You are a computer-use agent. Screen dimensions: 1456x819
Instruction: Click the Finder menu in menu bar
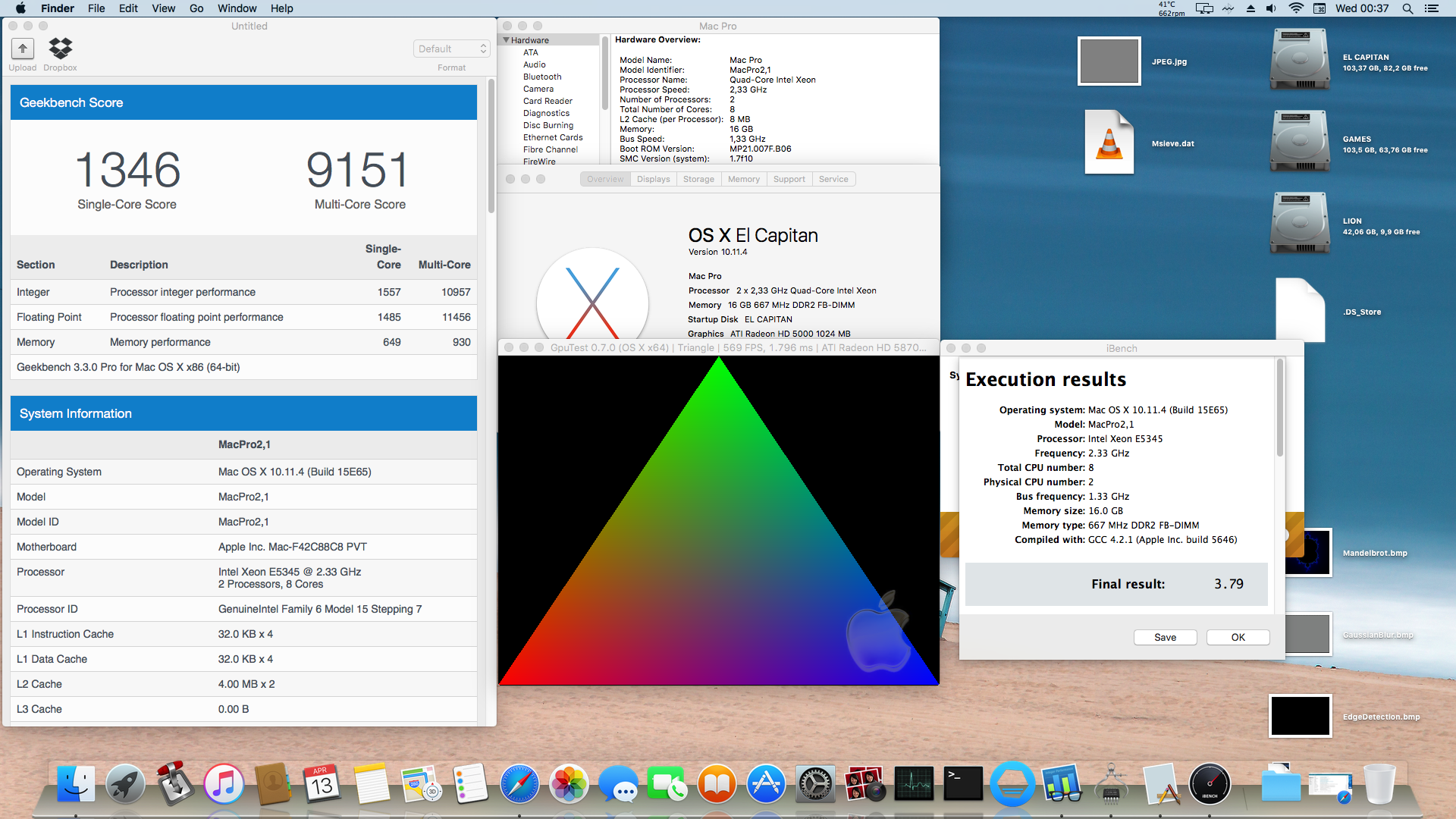click(58, 8)
